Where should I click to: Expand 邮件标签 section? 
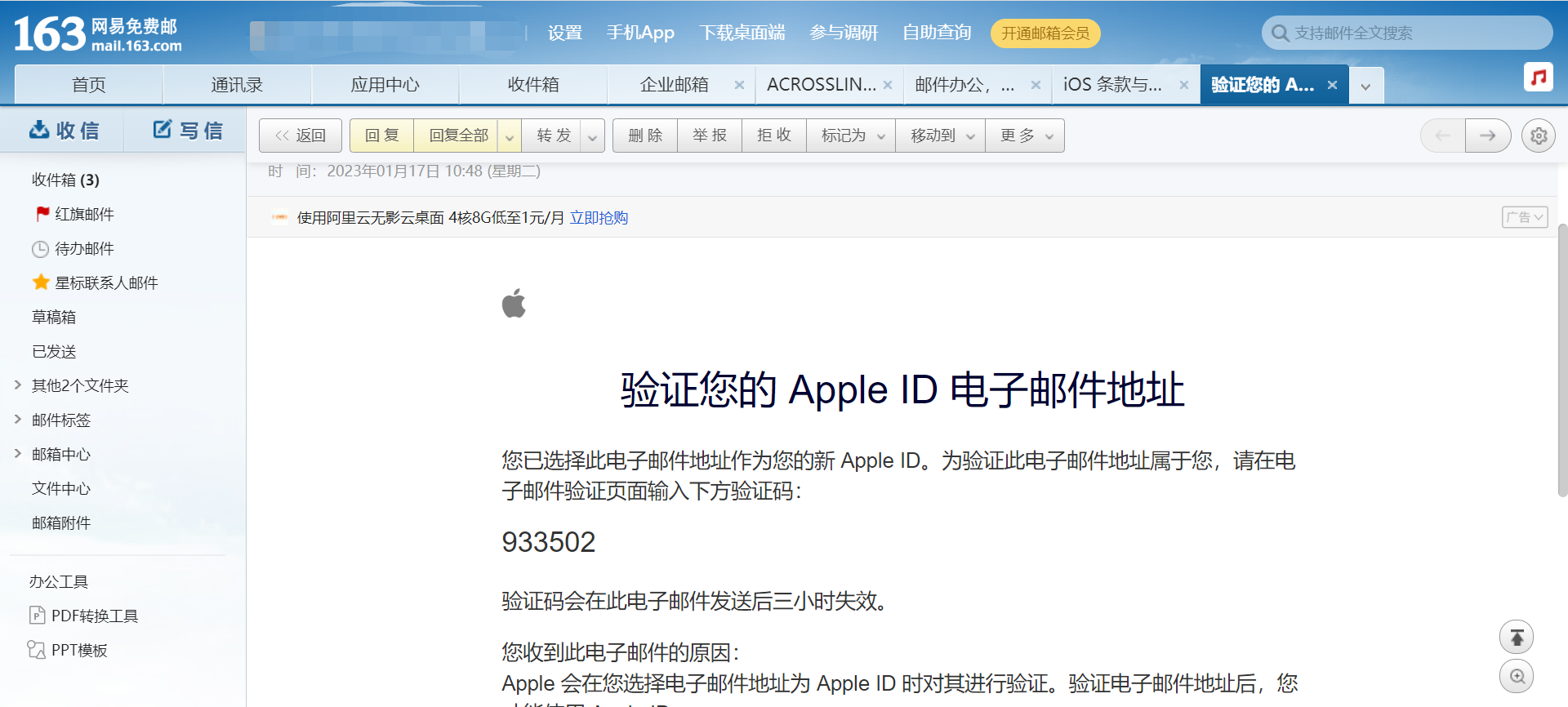pyautogui.click(x=18, y=419)
